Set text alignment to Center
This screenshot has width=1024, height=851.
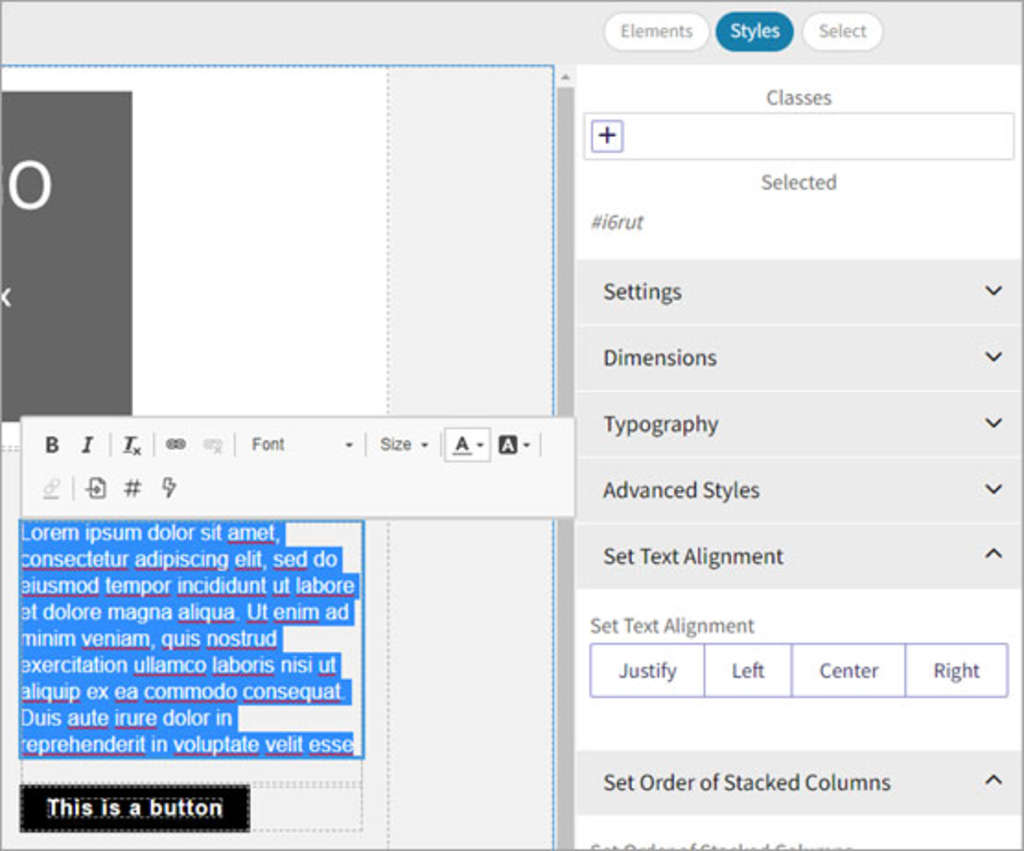[x=848, y=671]
